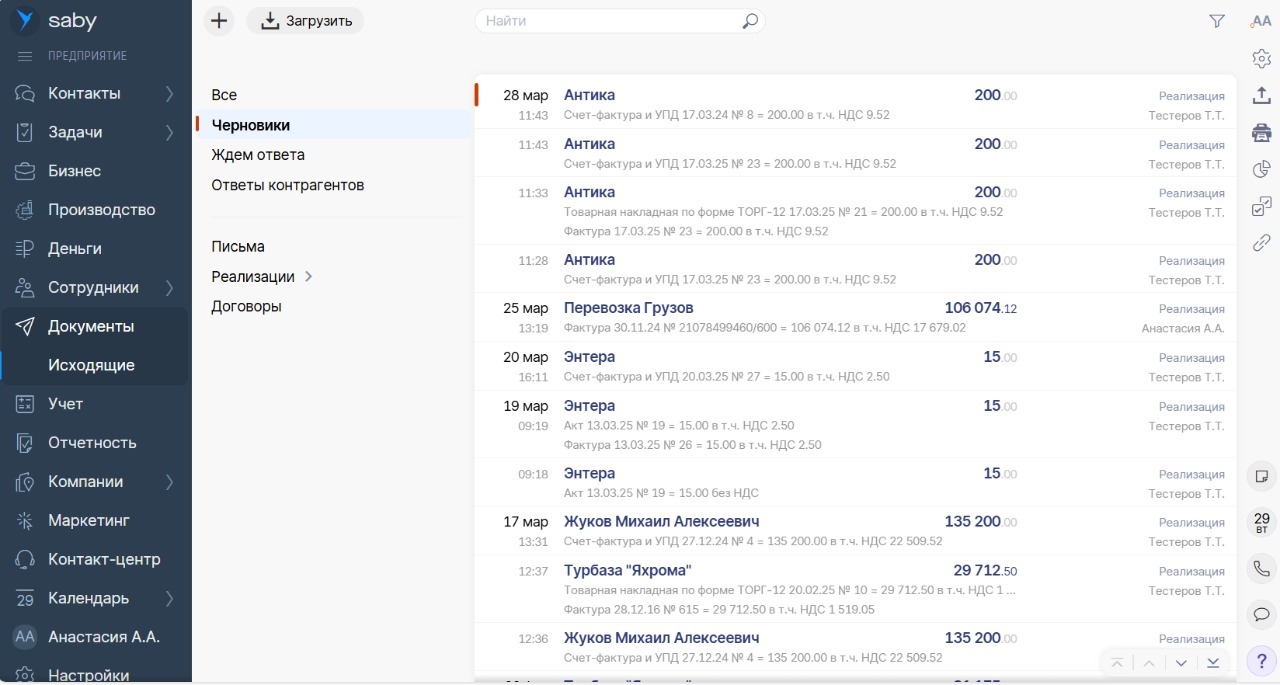Click the plus button to create document
The width and height of the screenshot is (1280, 685).
coord(219,21)
